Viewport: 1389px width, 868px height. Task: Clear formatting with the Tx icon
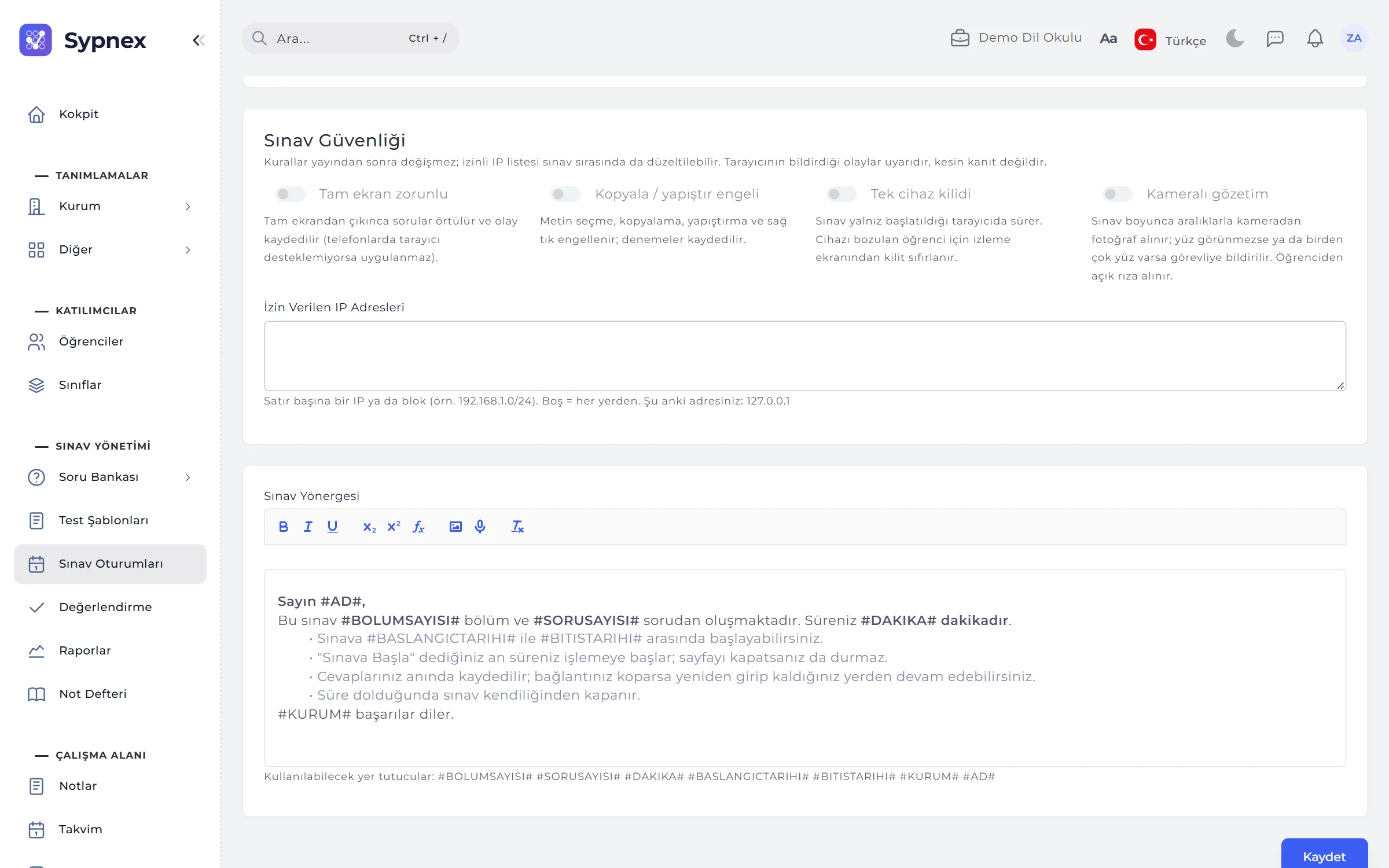(x=517, y=527)
